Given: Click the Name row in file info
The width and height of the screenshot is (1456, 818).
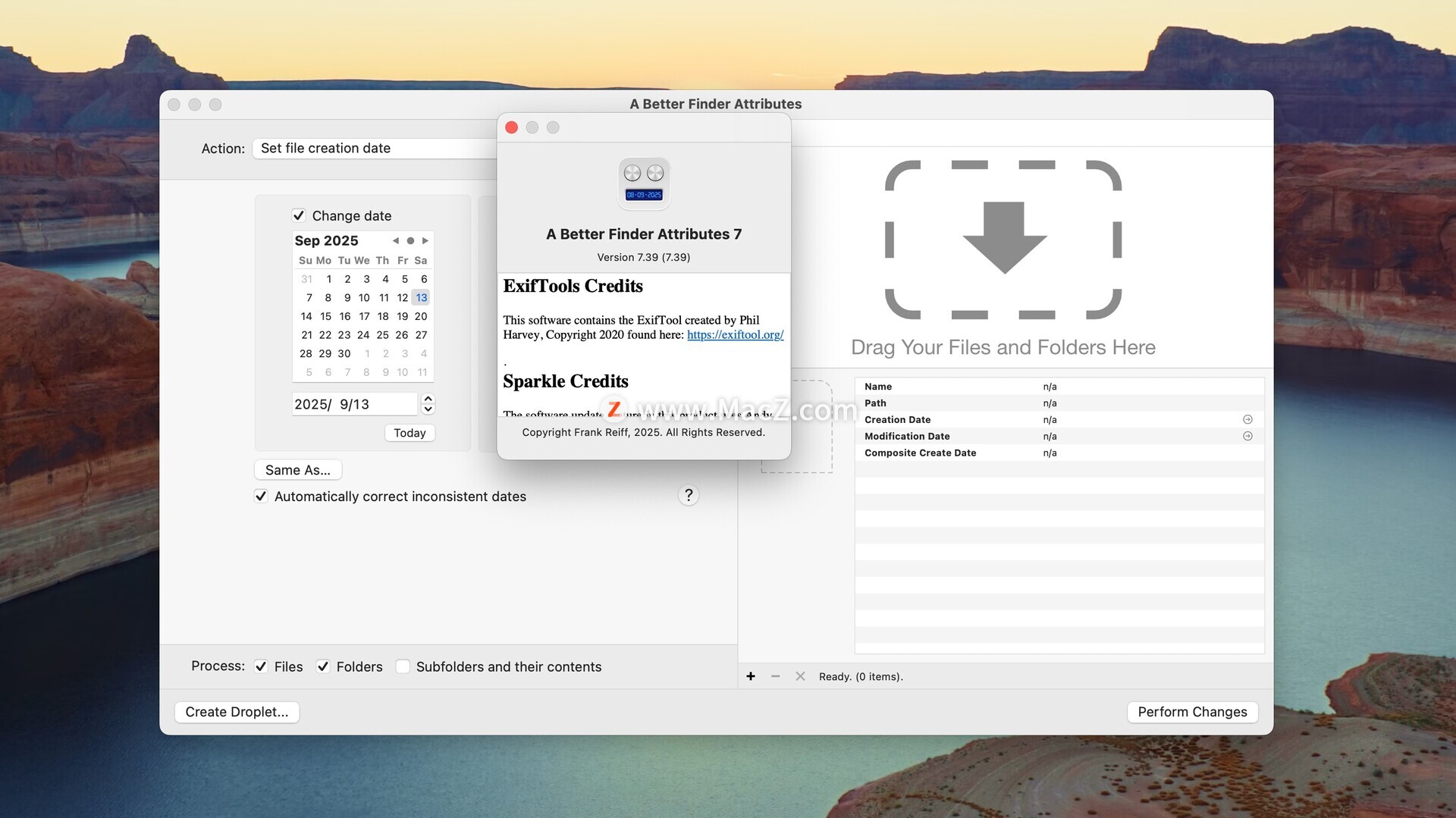Looking at the screenshot, I should pos(1059,387).
